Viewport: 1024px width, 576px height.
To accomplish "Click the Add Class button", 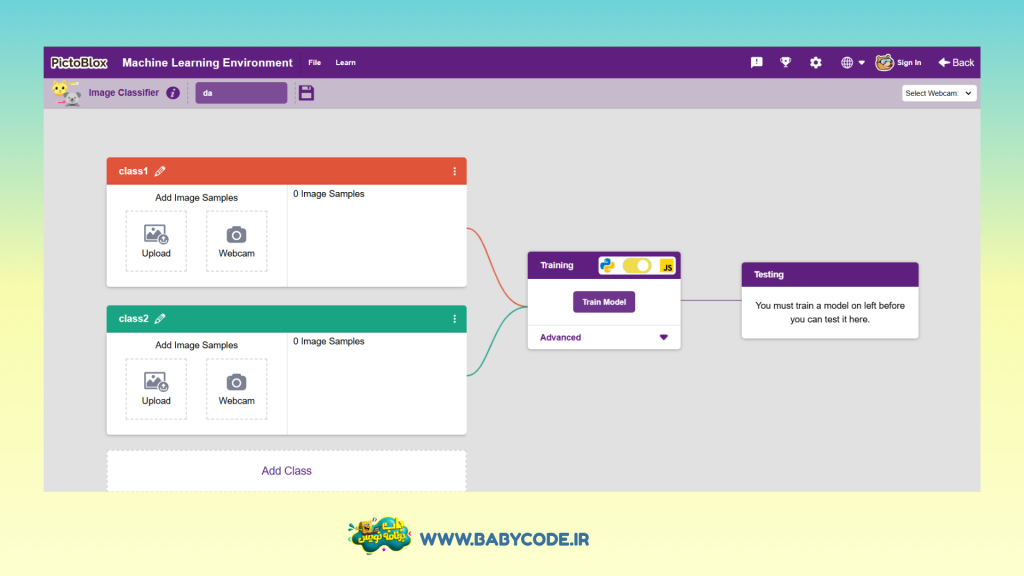I will (x=287, y=471).
